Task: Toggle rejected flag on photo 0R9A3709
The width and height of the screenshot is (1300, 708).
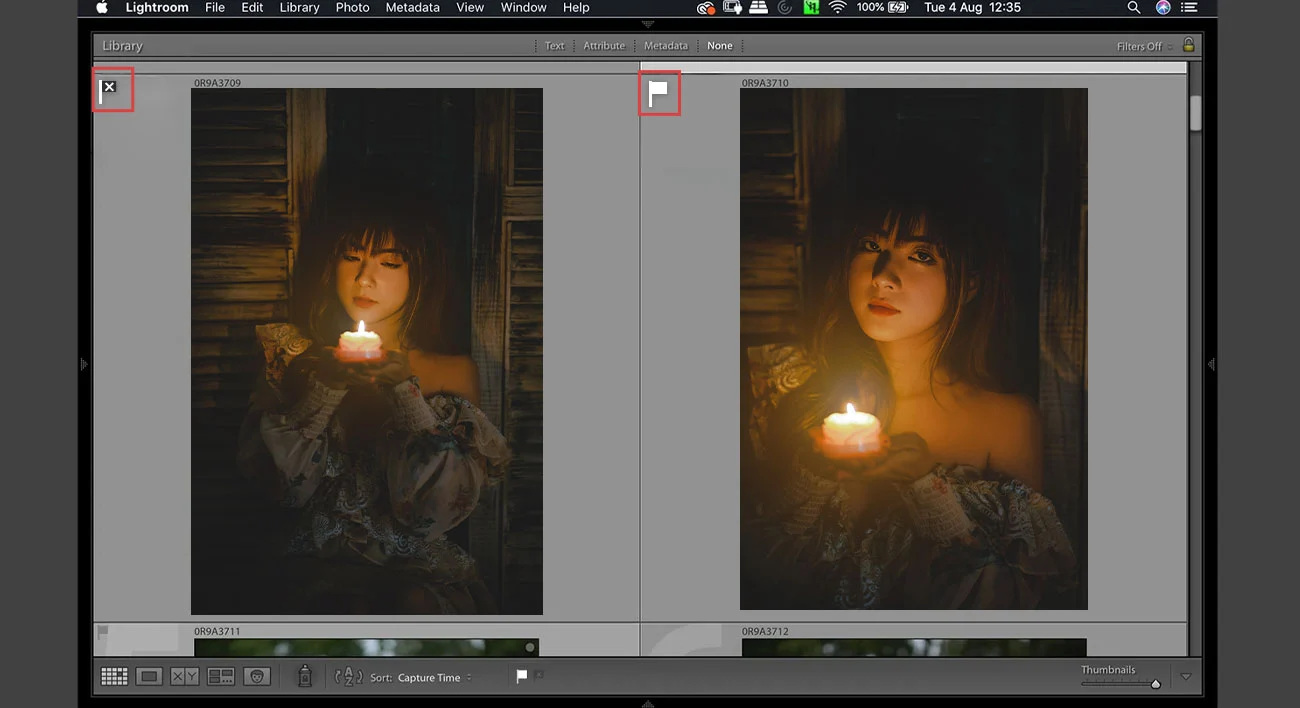Action: pos(108,91)
